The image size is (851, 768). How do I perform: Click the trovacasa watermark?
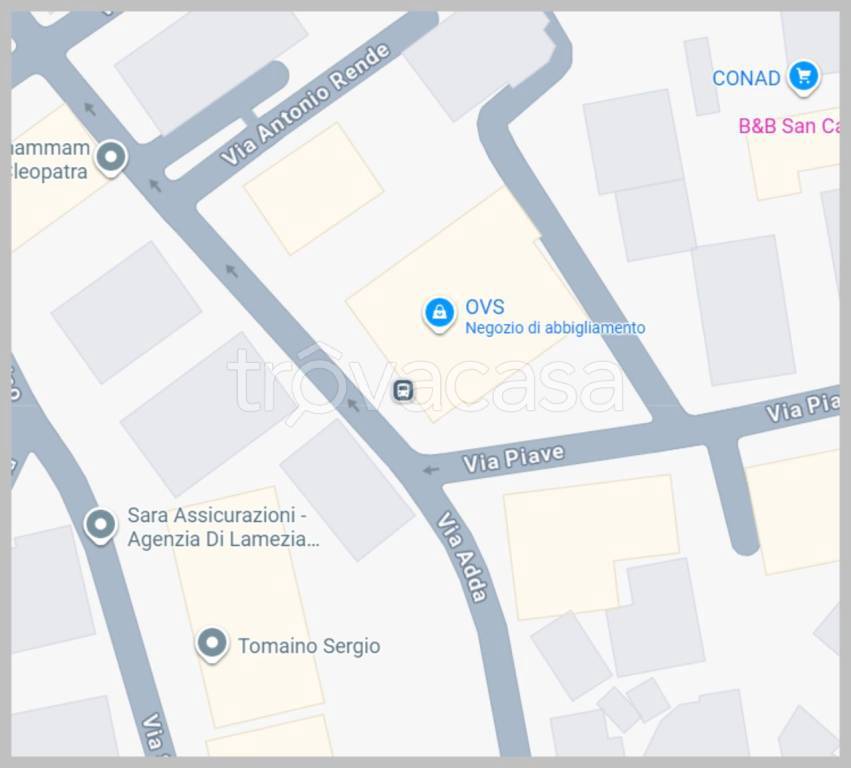pos(426,381)
